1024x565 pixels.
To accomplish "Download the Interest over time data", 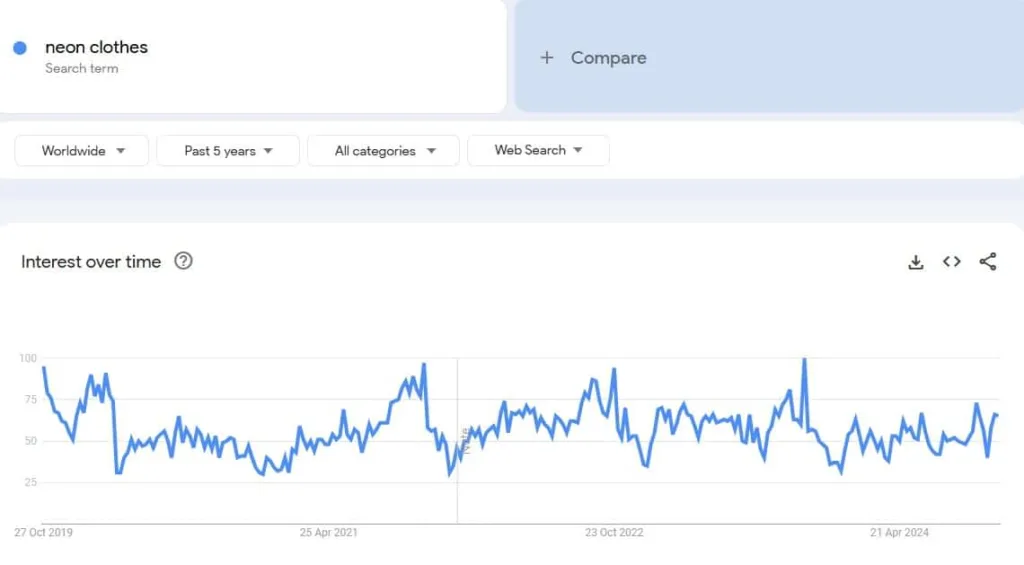I will [x=915, y=262].
